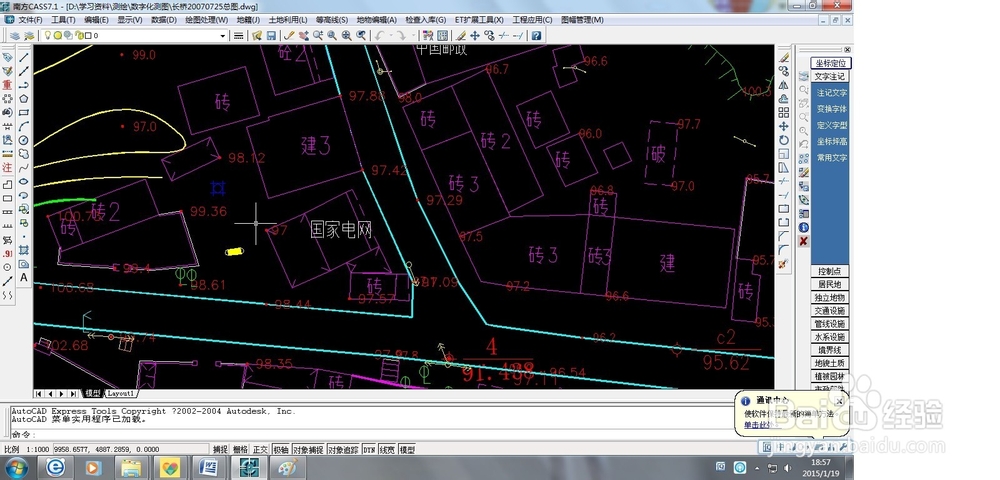Viewport: 1000px width, 480px height.
Task: Toggle 极轴 polar tracking
Action: [x=281, y=449]
